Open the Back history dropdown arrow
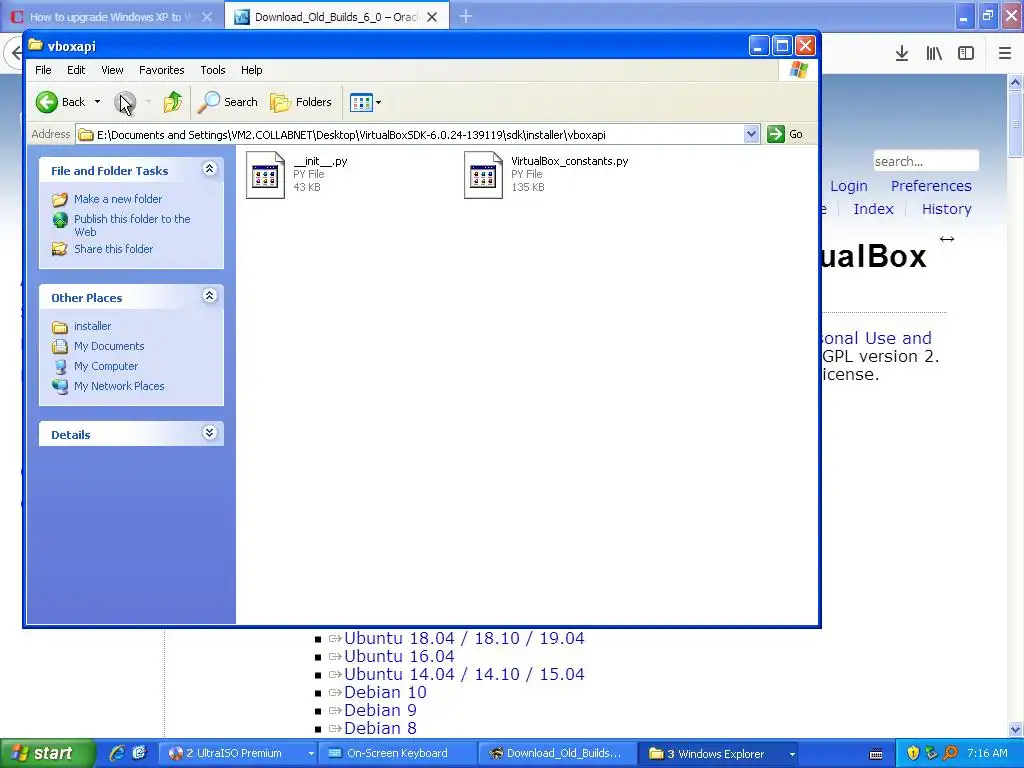 click(97, 102)
